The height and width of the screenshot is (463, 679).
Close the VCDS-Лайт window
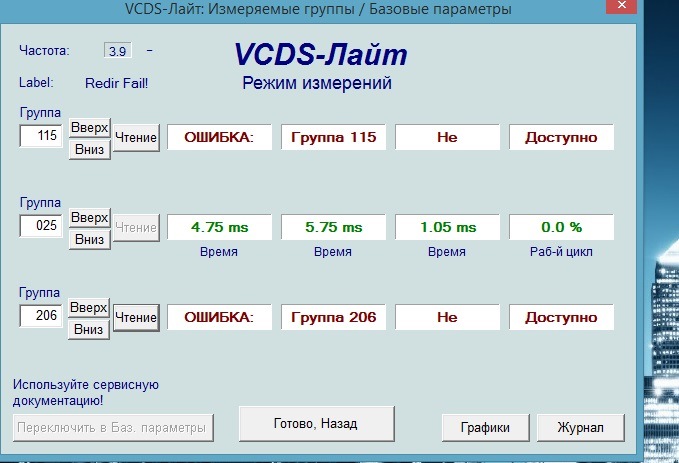(x=621, y=6)
